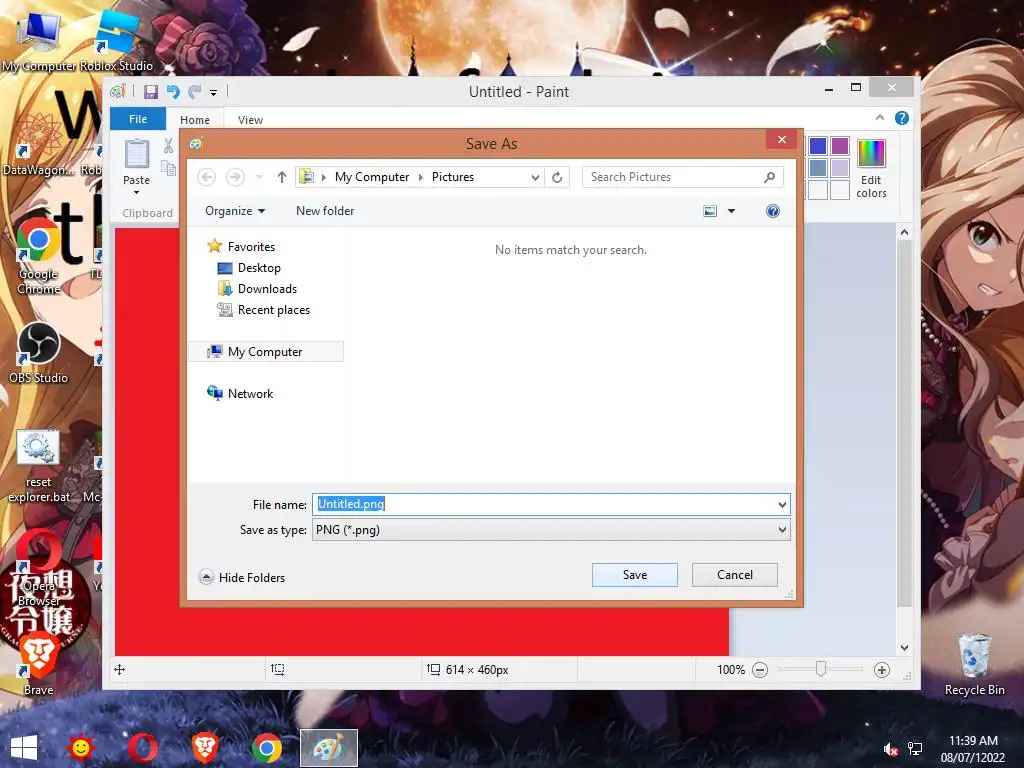Click the Redo arrow in Paint's title bar
The image size is (1024, 768).
[x=195, y=92]
